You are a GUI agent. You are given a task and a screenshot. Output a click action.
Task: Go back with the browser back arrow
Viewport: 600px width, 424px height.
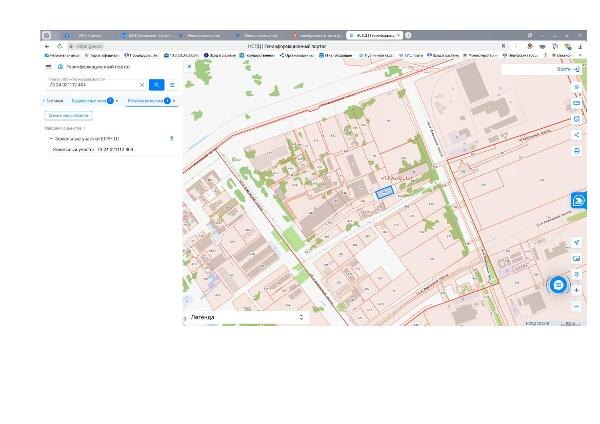coord(47,46)
